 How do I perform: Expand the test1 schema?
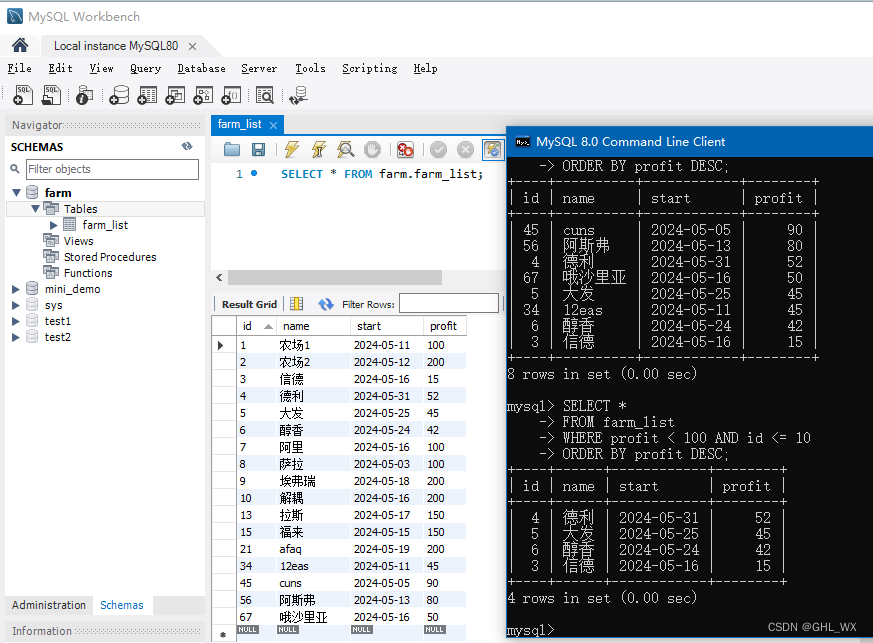(x=16, y=321)
